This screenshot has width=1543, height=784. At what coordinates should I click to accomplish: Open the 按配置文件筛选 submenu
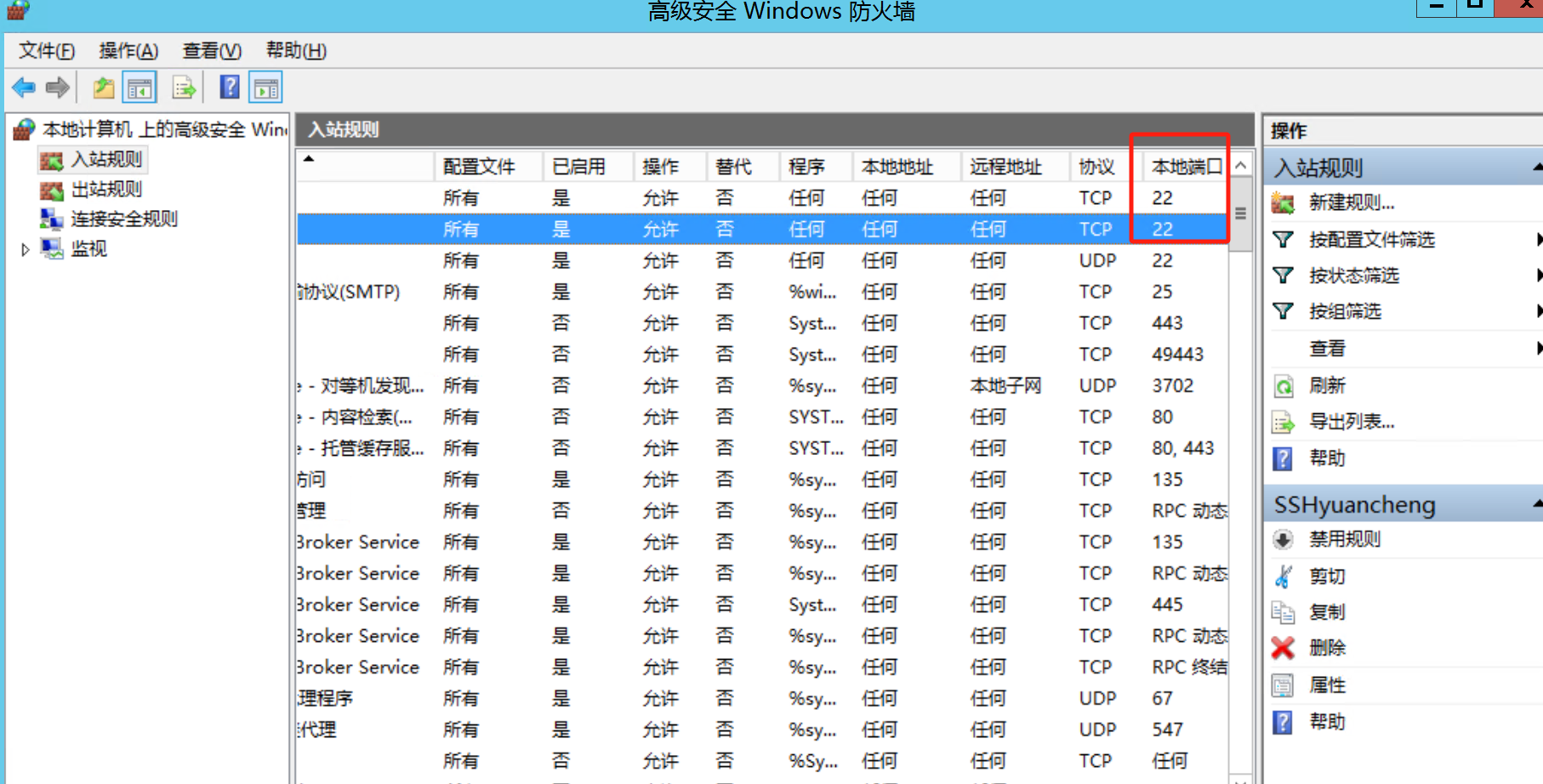[x=1371, y=241]
